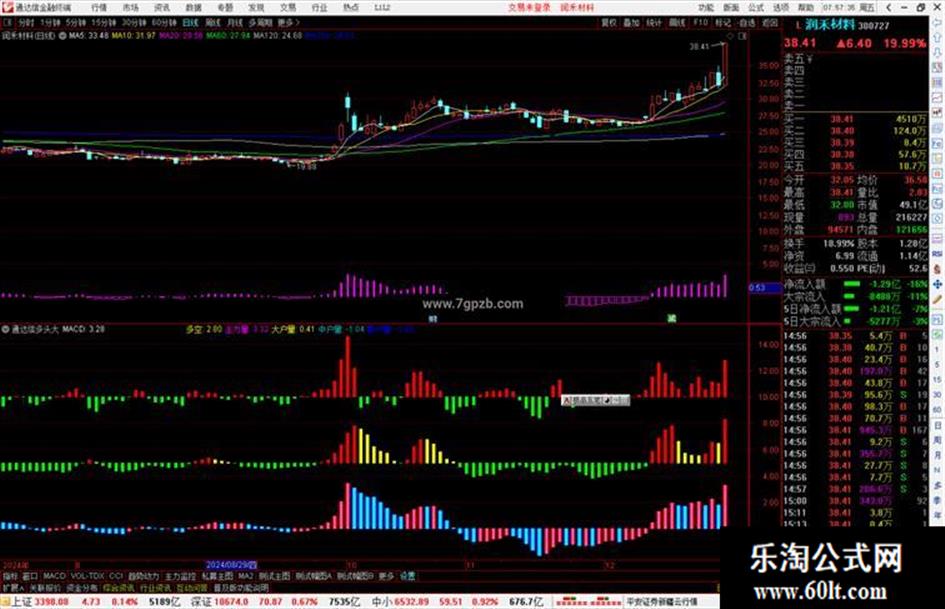This screenshot has width=945, height=609.
Task: Select the VOL-TDX indicator tab
Action: pos(87,576)
